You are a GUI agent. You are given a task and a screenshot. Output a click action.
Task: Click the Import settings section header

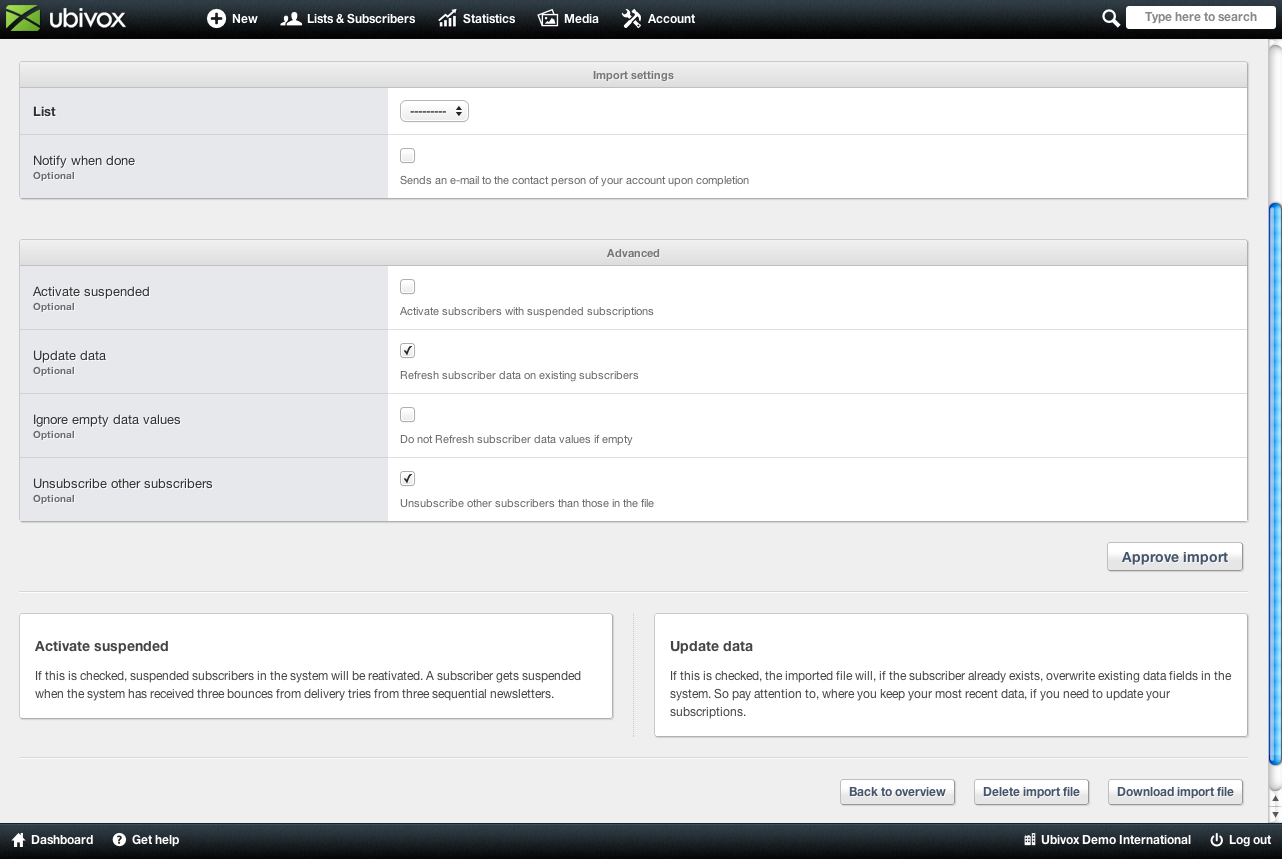pyautogui.click(x=633, y=75)
